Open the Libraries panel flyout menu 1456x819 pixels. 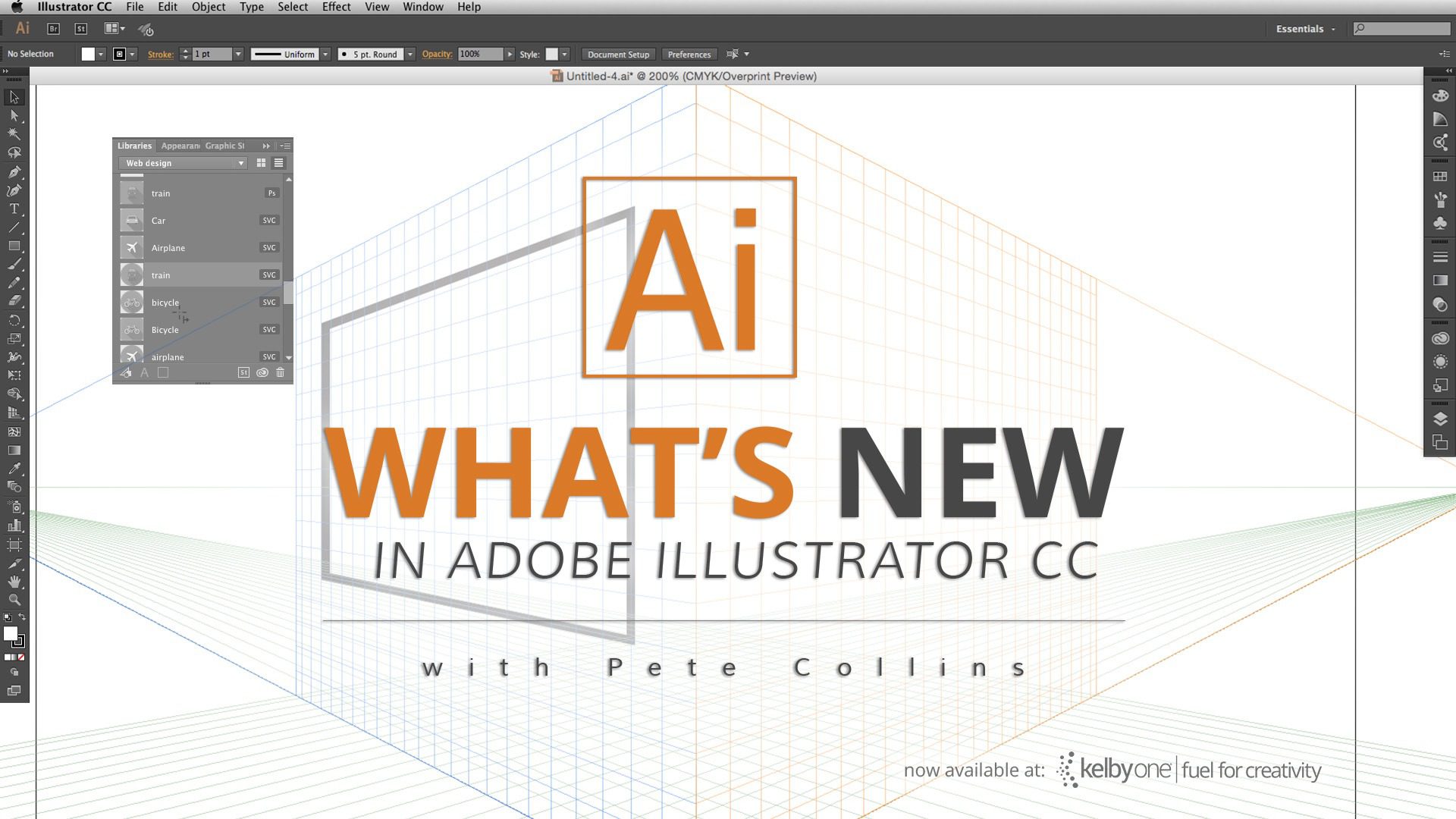[x=285, y=146]
